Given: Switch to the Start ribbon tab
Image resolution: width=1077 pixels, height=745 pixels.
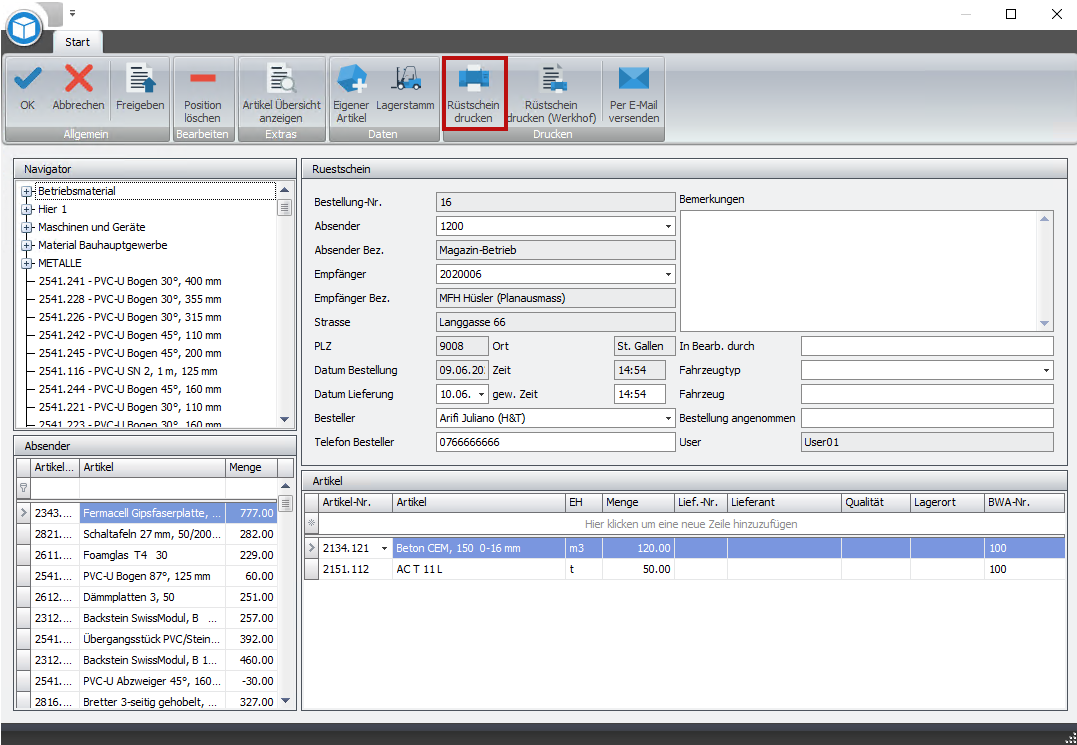Looking at the screenshot, I should pyautogui.click(x=77, y=42).
